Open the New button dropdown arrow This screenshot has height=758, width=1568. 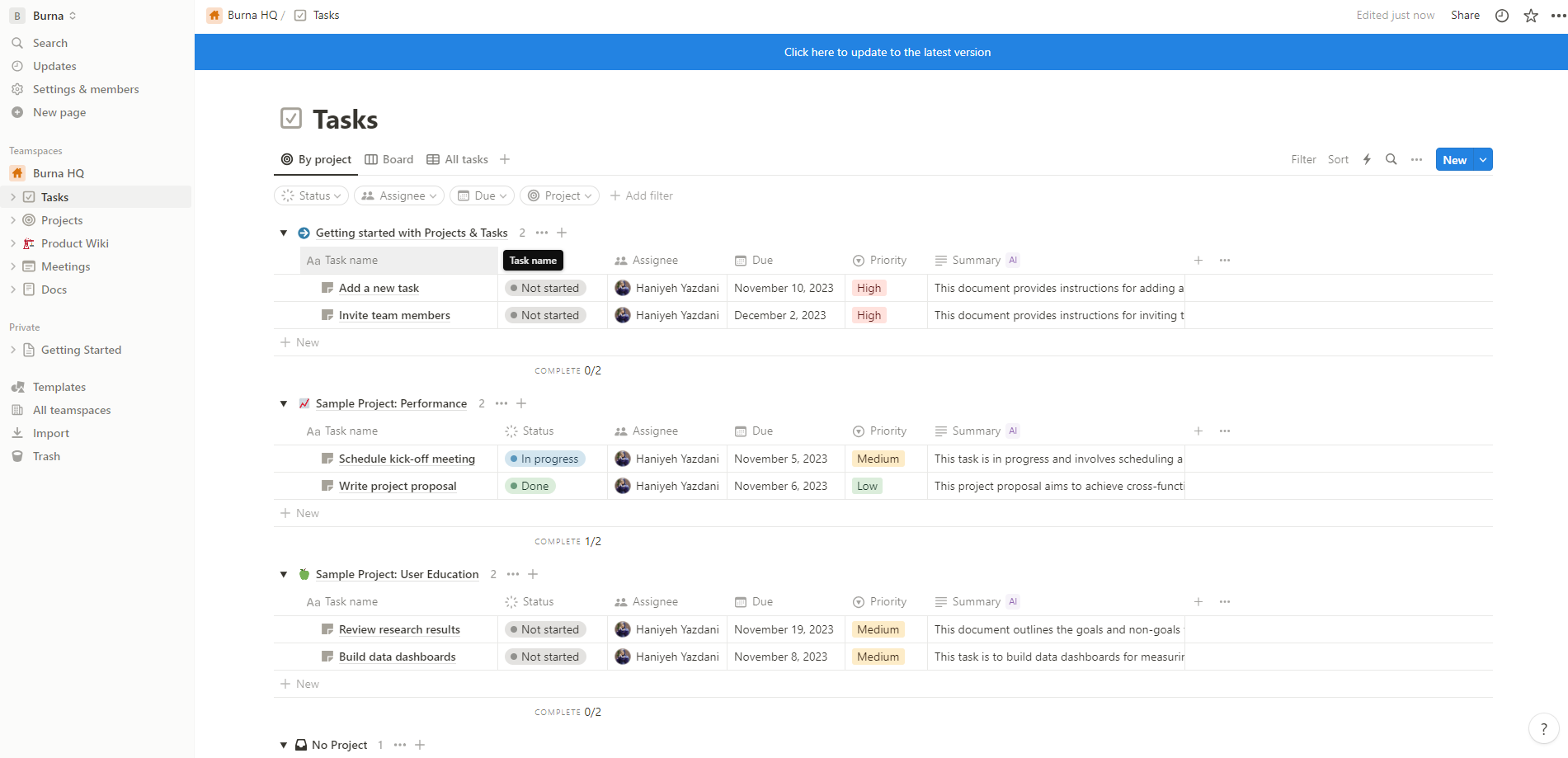pyautogui.click(x=1483, y=159)
